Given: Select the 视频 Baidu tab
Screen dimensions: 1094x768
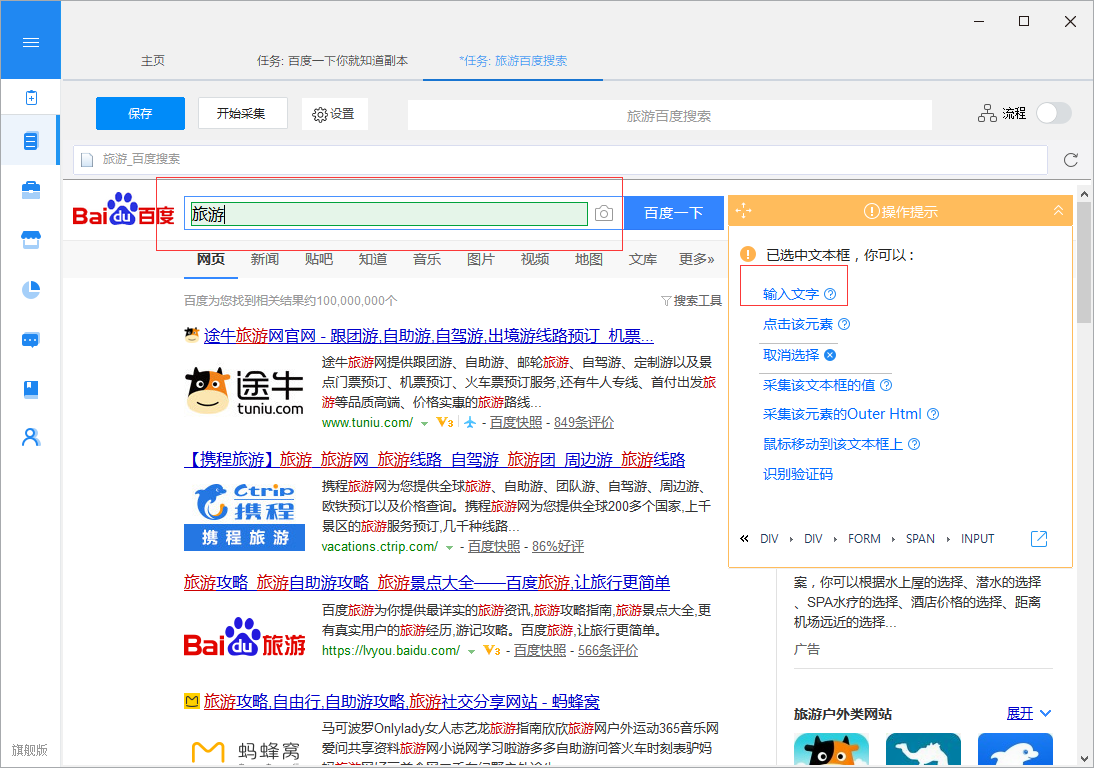Looking at the screenshot, I should tap(535, 259).
